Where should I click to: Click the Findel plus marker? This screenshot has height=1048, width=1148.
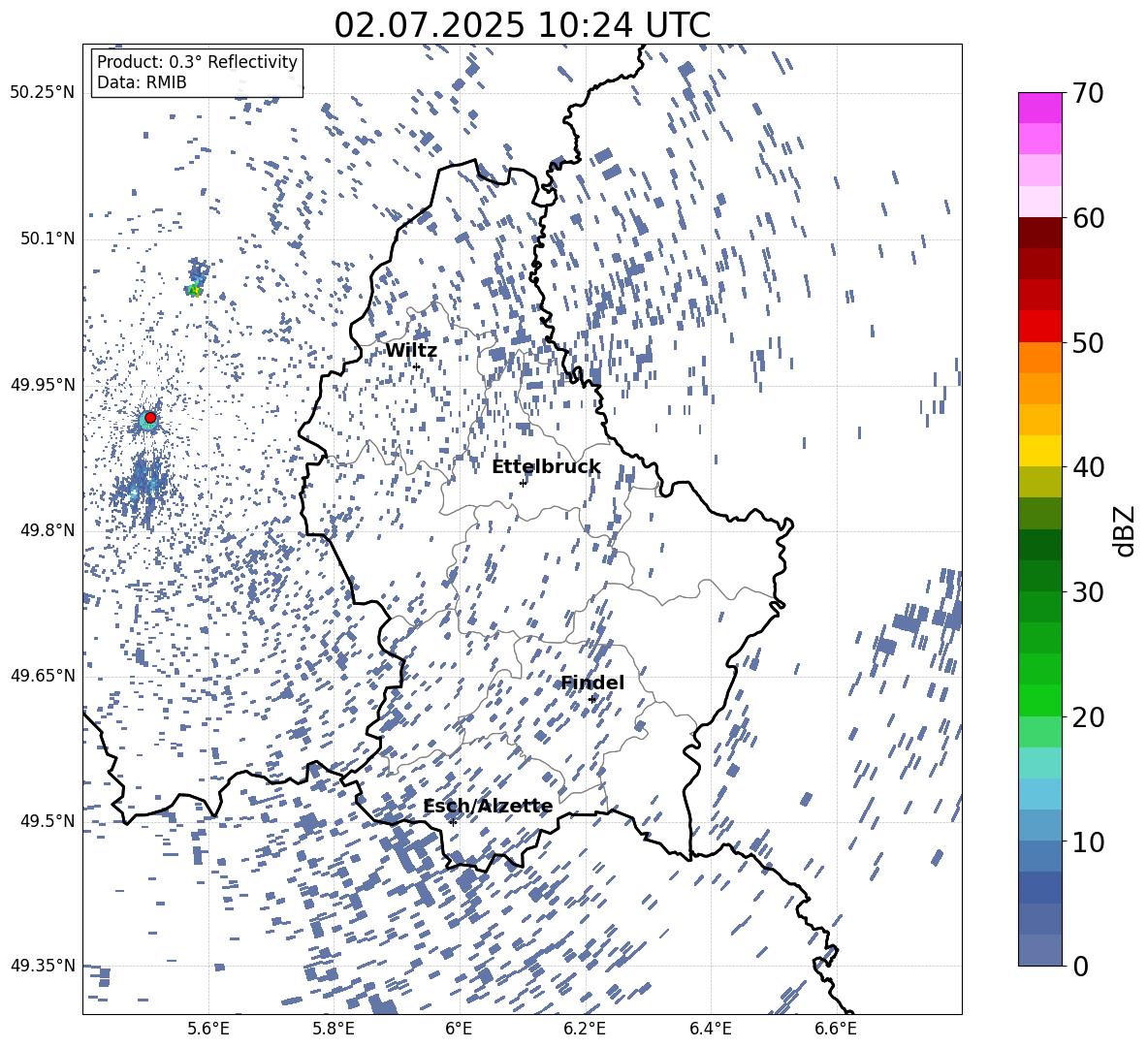click(x=592, y=699)
